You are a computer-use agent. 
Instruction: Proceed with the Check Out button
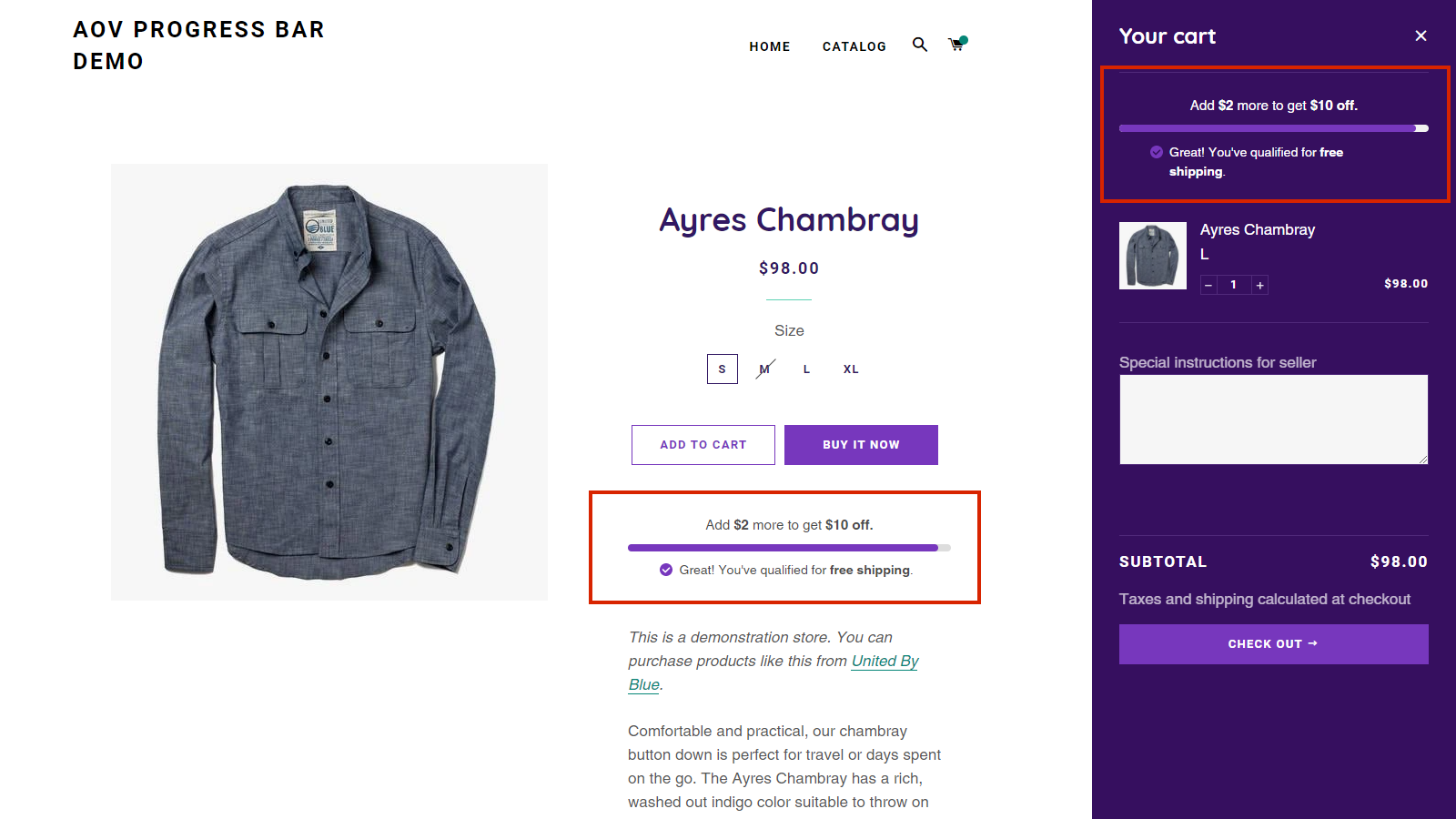pos(1273,644)
